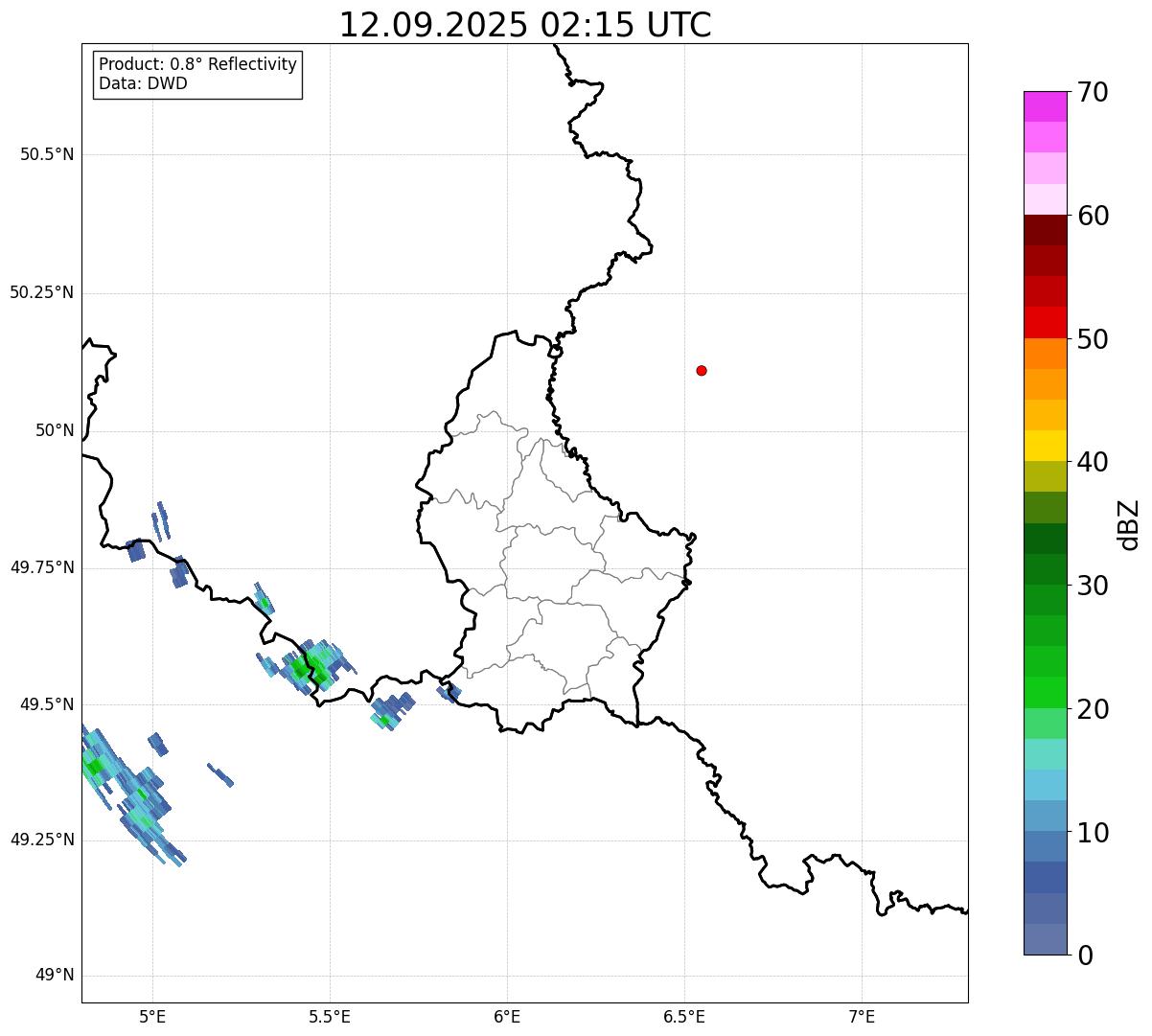The image size is (1152, 1036).
Task: Click the "49.75°N" latitude label
Action: (42, 567)
